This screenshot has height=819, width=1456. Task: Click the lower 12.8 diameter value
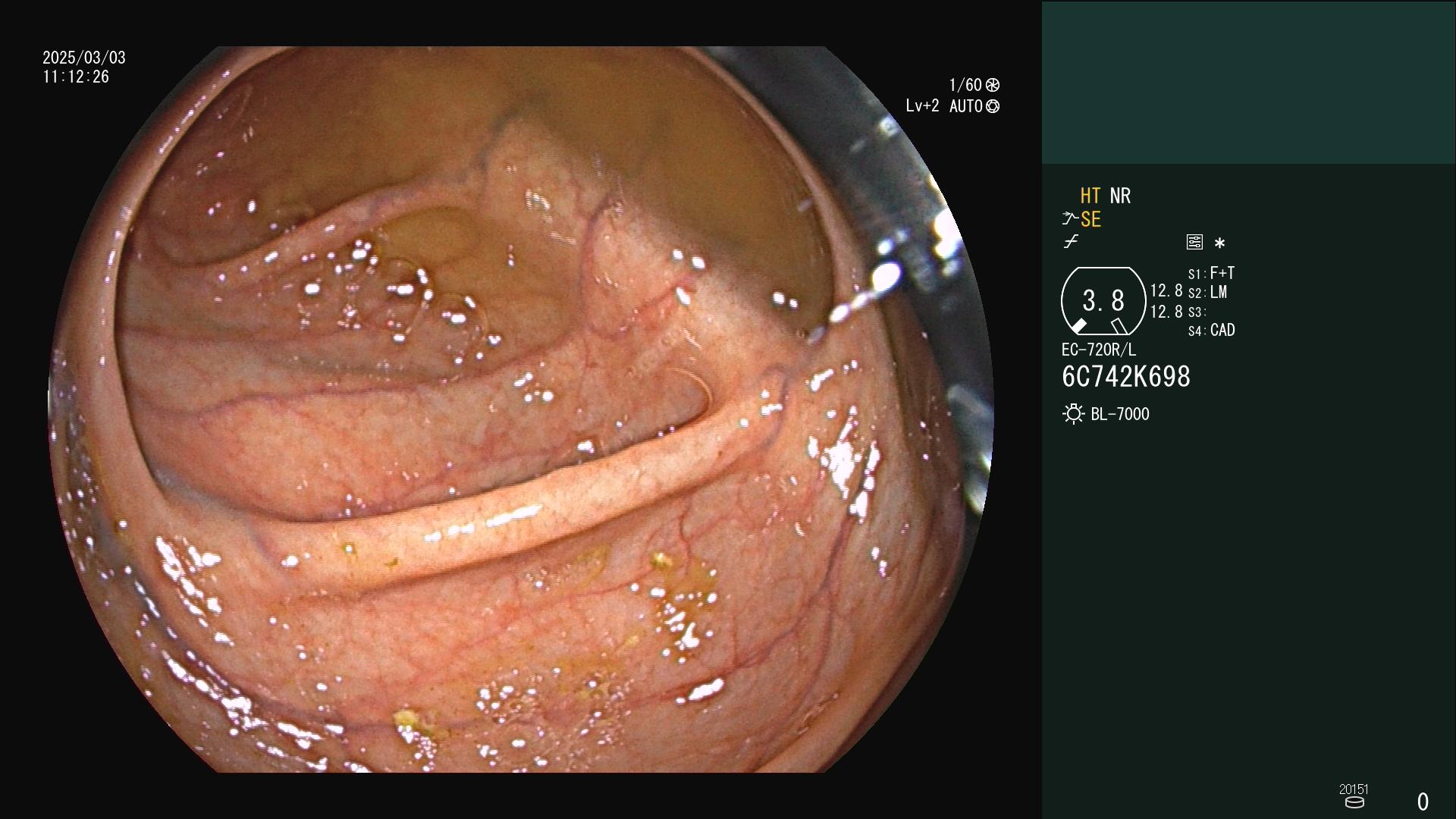pyautogui.click(x=1166, y=312)
